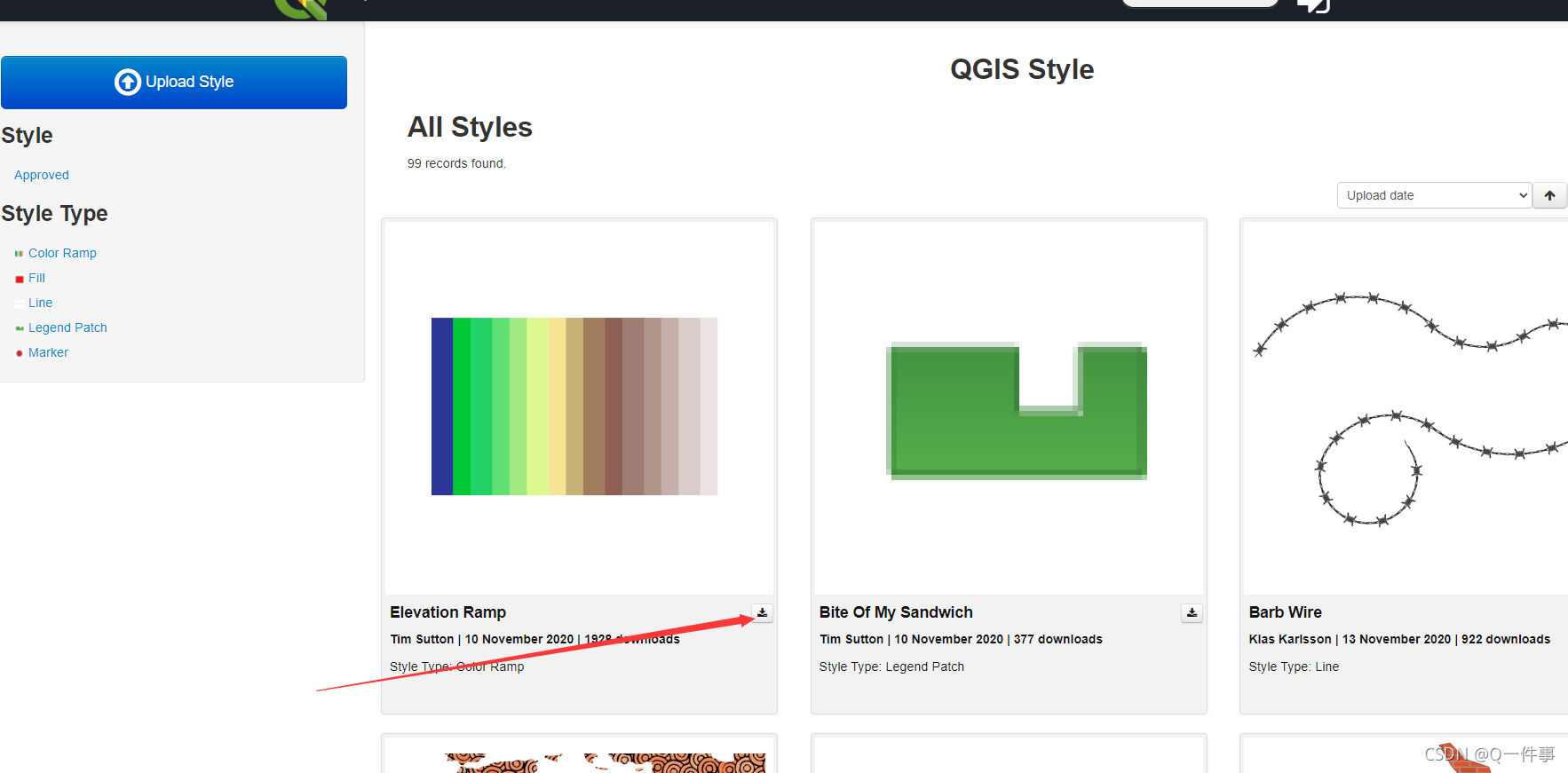Open the Elevation Ramp title link

[x=447, y=612]
